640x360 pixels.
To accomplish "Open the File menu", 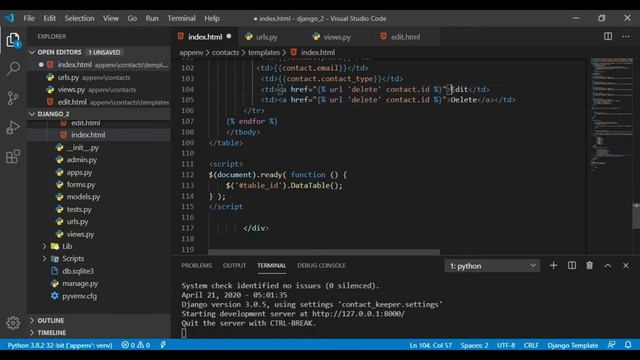I will [29, 18].
